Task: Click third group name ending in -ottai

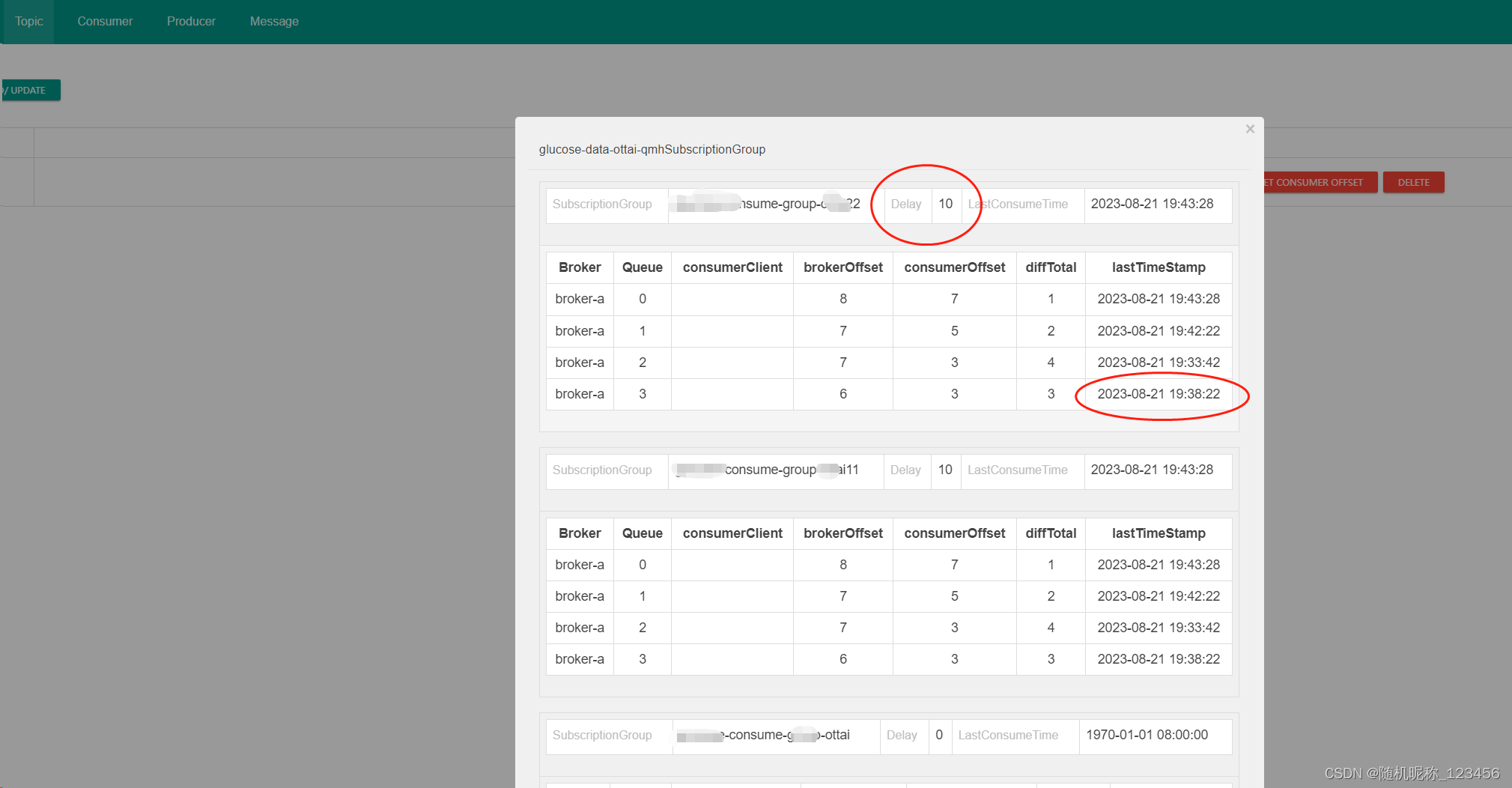Action: (x=763, y=735)
